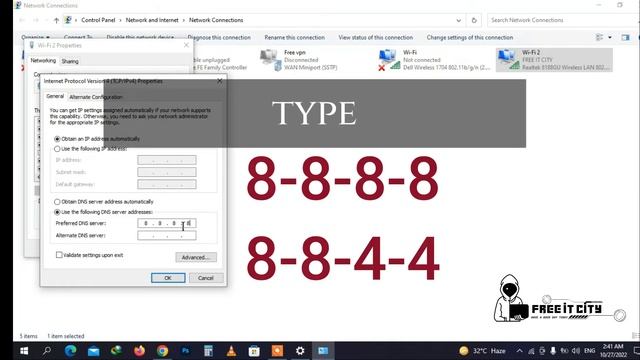This screenshot has height=360, width=640.
Task: Click the Alternate DNS server field
Action: pos(167,236)
